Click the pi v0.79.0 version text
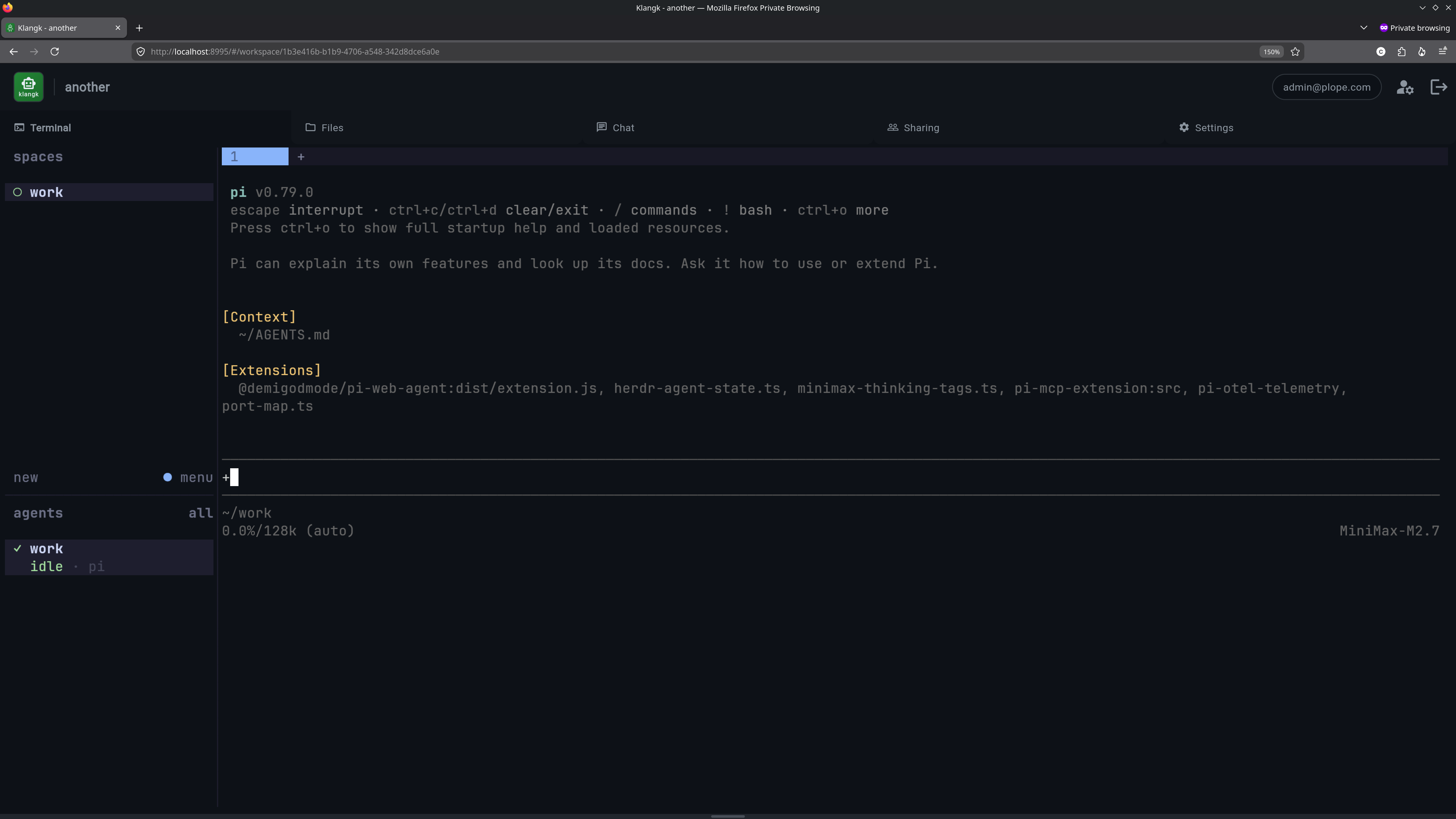 pyautogui.click(x=272, y=192)
